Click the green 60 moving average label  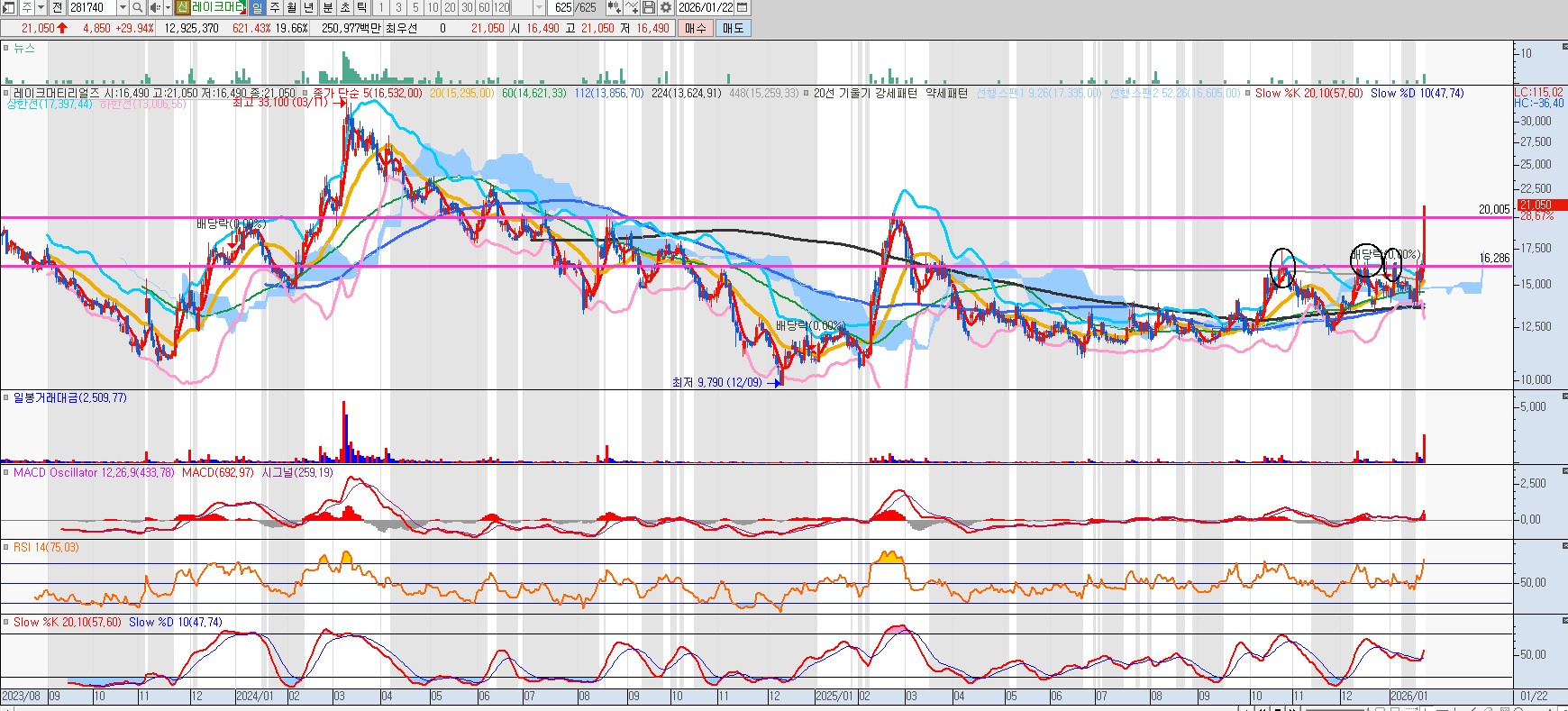tap(534, 93)
